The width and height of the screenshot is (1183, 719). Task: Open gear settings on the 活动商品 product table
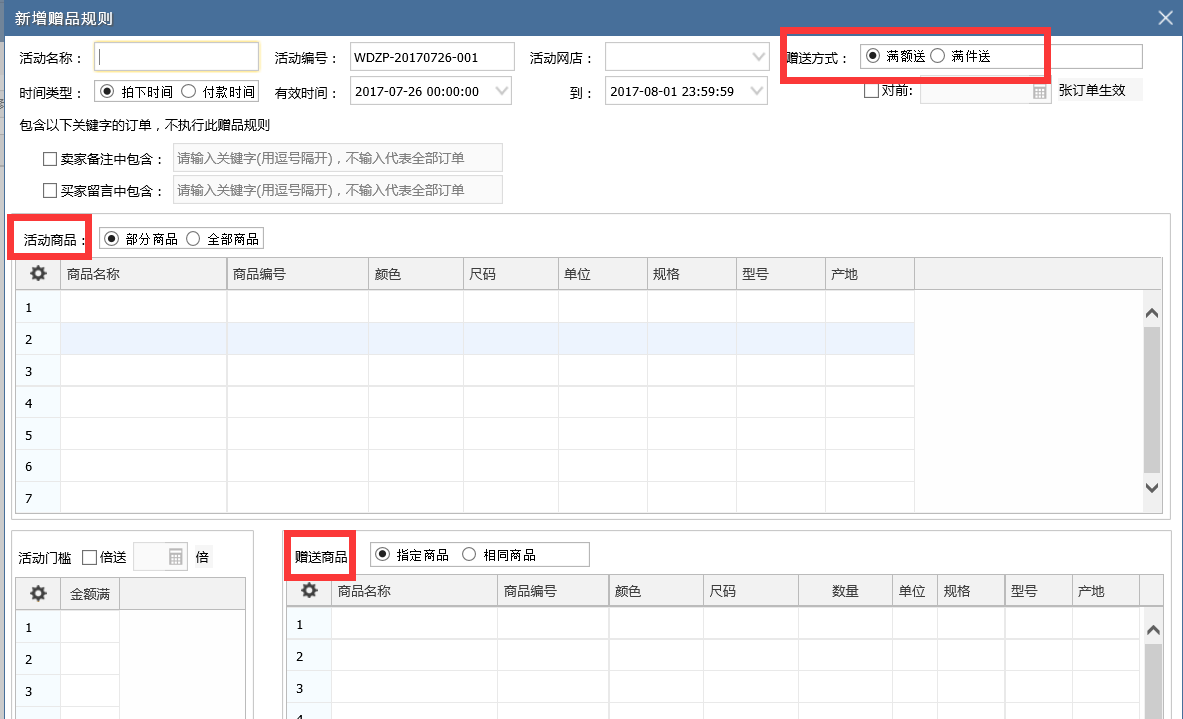36,273
